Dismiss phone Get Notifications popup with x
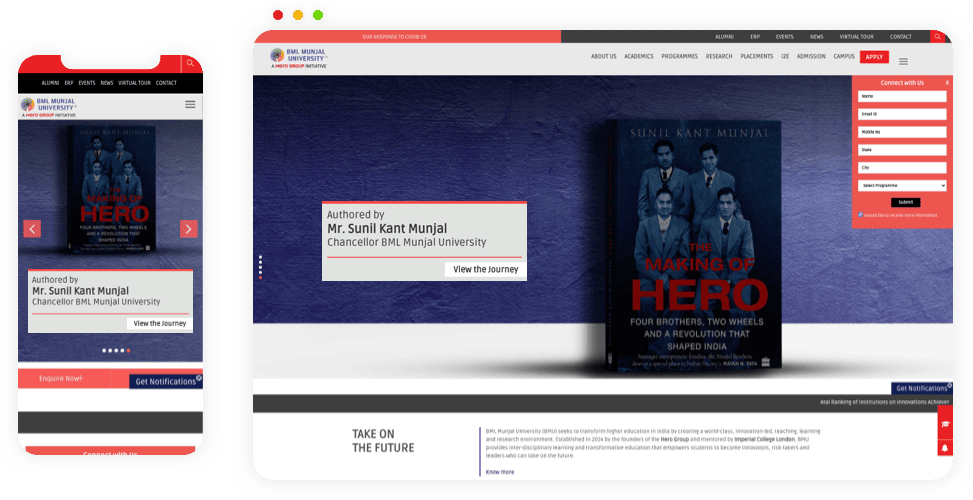This screenshot has height=500, width=973. point(199,377)
